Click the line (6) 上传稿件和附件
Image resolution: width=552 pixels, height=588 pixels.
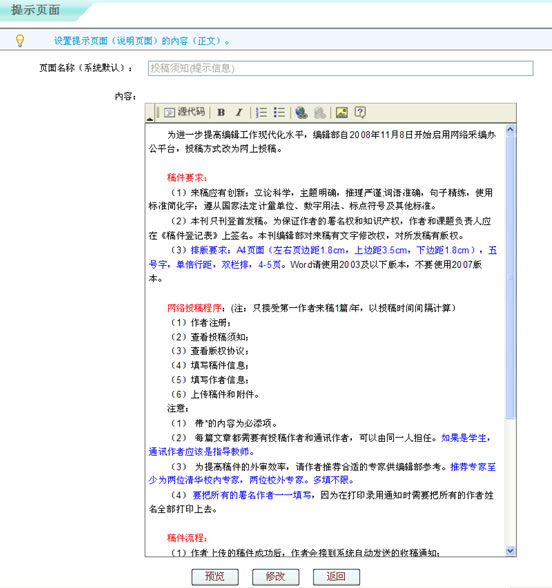click(x=214, y=394)
